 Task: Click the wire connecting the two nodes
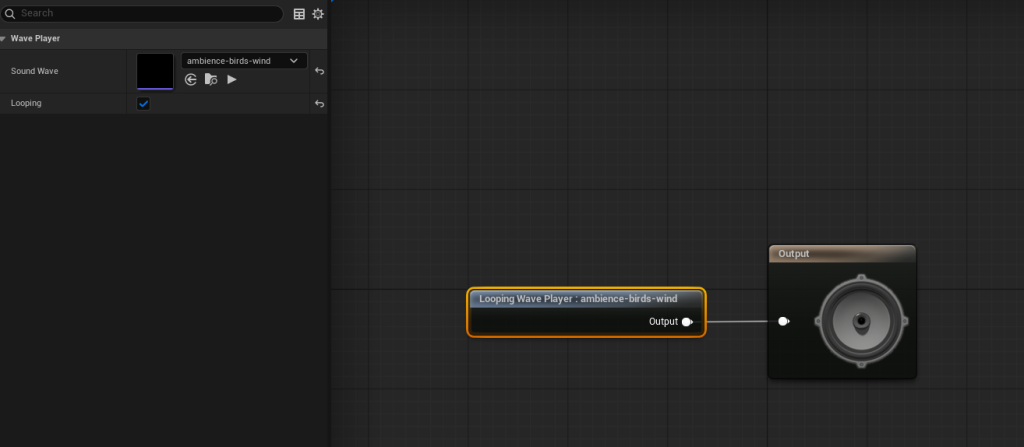(x=735, y=322)
